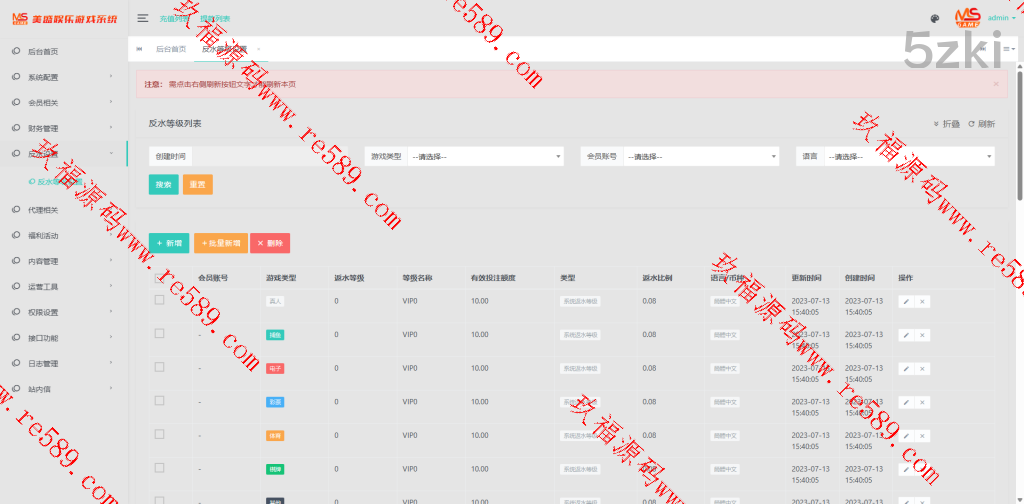Check the third table row checkbox
The height and width of the screenshot is (504, 1024).
coord(159,368)
